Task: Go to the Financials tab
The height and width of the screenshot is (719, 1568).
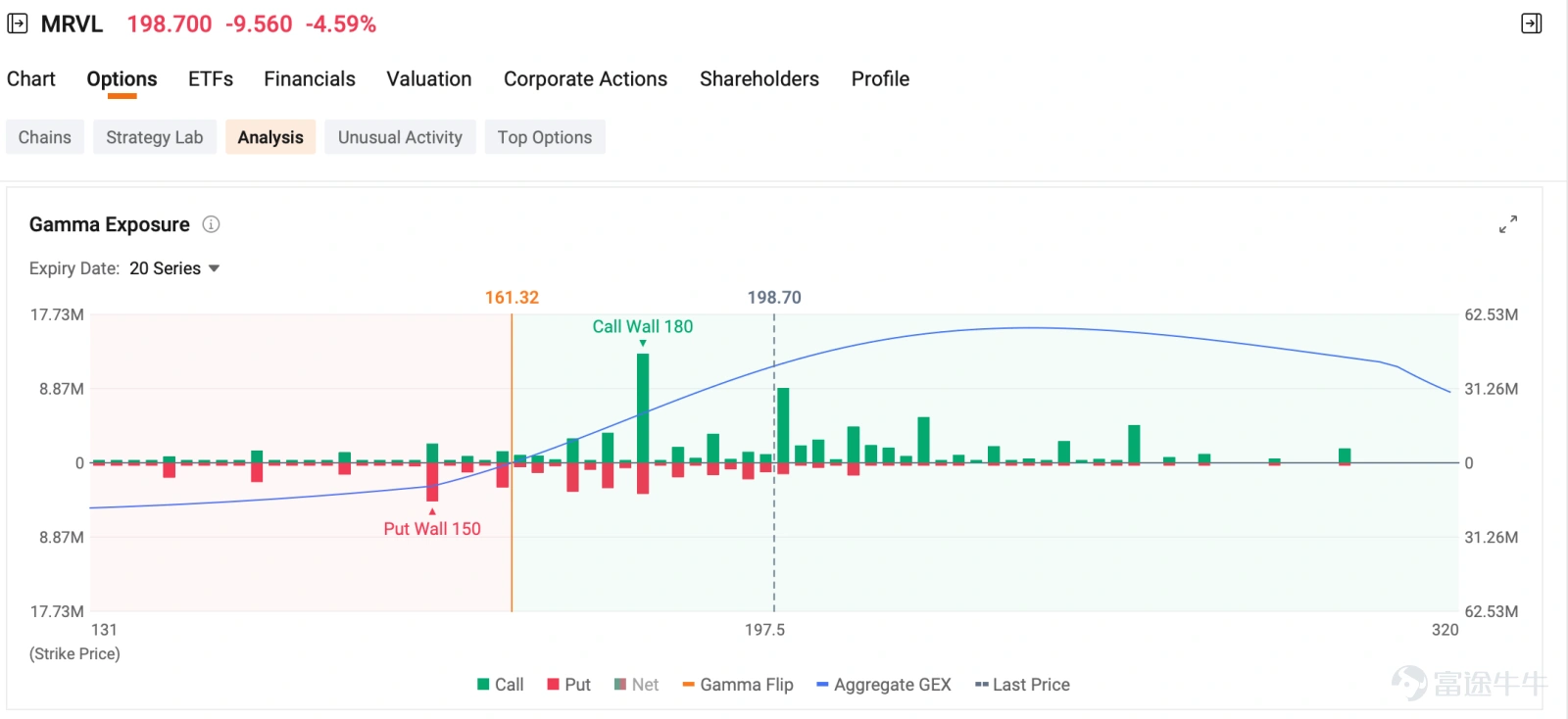Action: (x=310, y=79)
